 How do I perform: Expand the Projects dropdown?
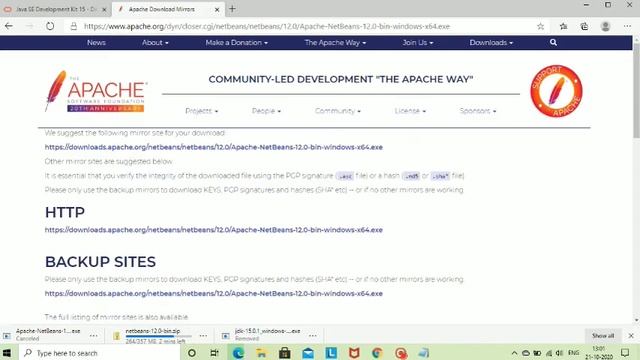[x=202, y=111]
